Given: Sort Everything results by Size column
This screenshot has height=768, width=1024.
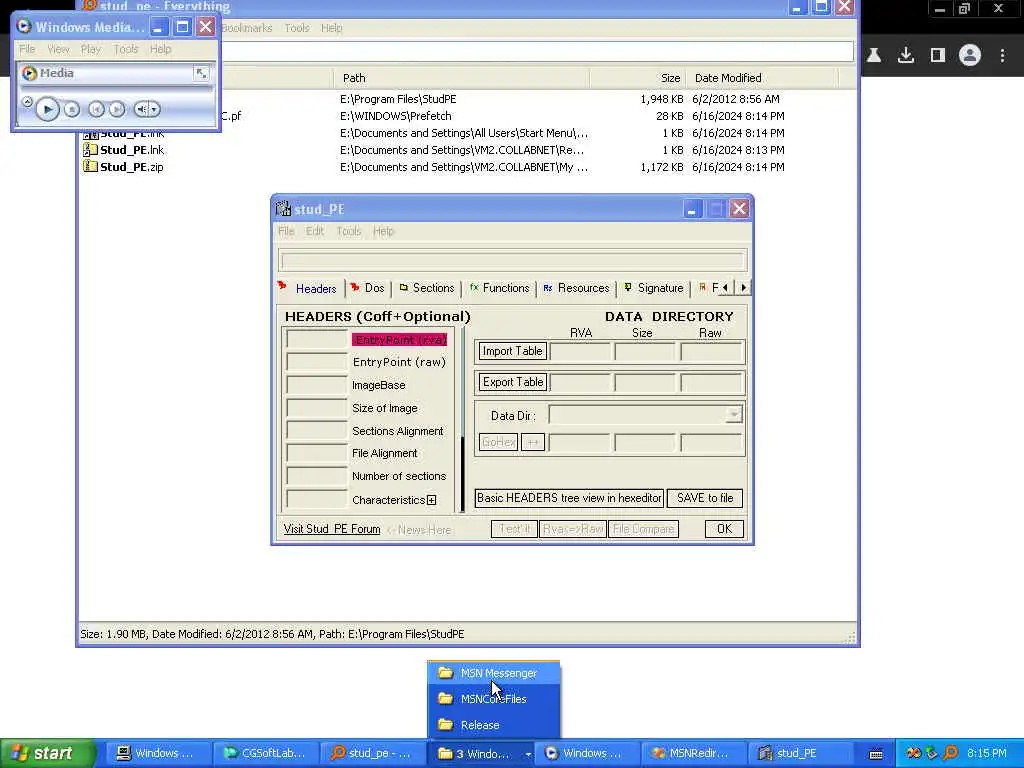Looking at the screenshot, I should (x=638, y=78).
